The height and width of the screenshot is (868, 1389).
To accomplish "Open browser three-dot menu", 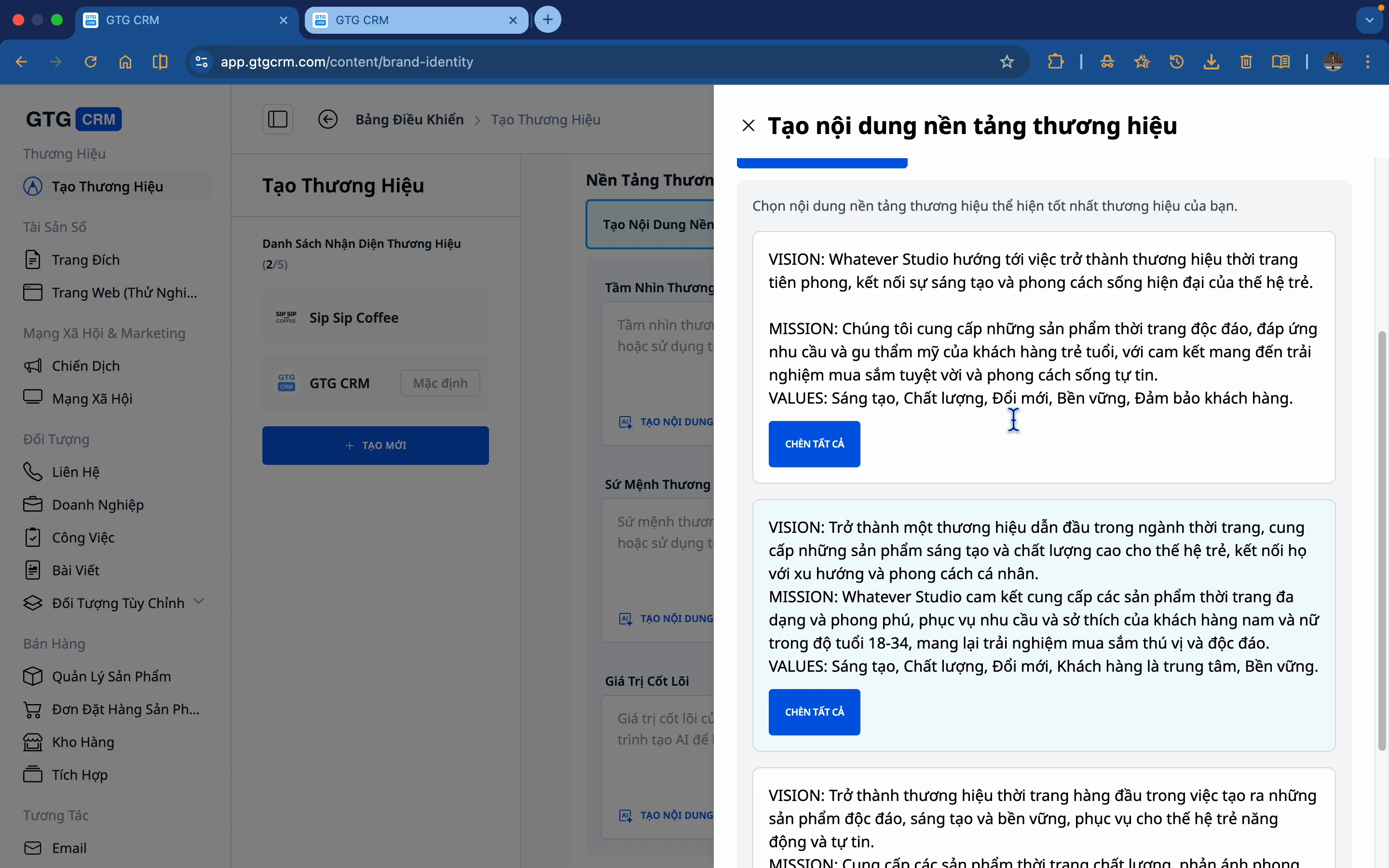I will point(1368,61).
